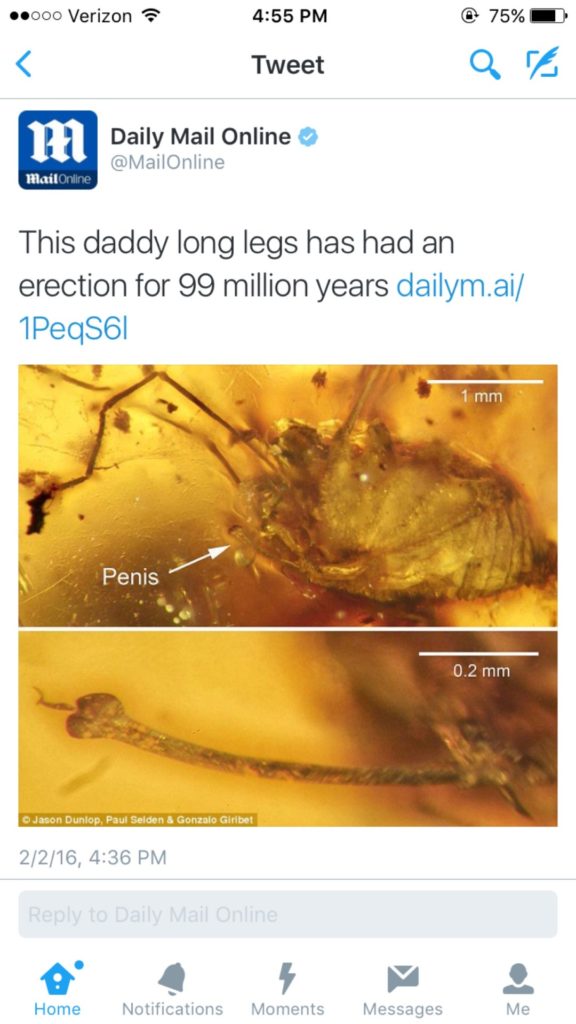Switch to the Notifications tab label
This screenshot has width=576, height=1024.
pyautogui.click(x=172, y=1009)
